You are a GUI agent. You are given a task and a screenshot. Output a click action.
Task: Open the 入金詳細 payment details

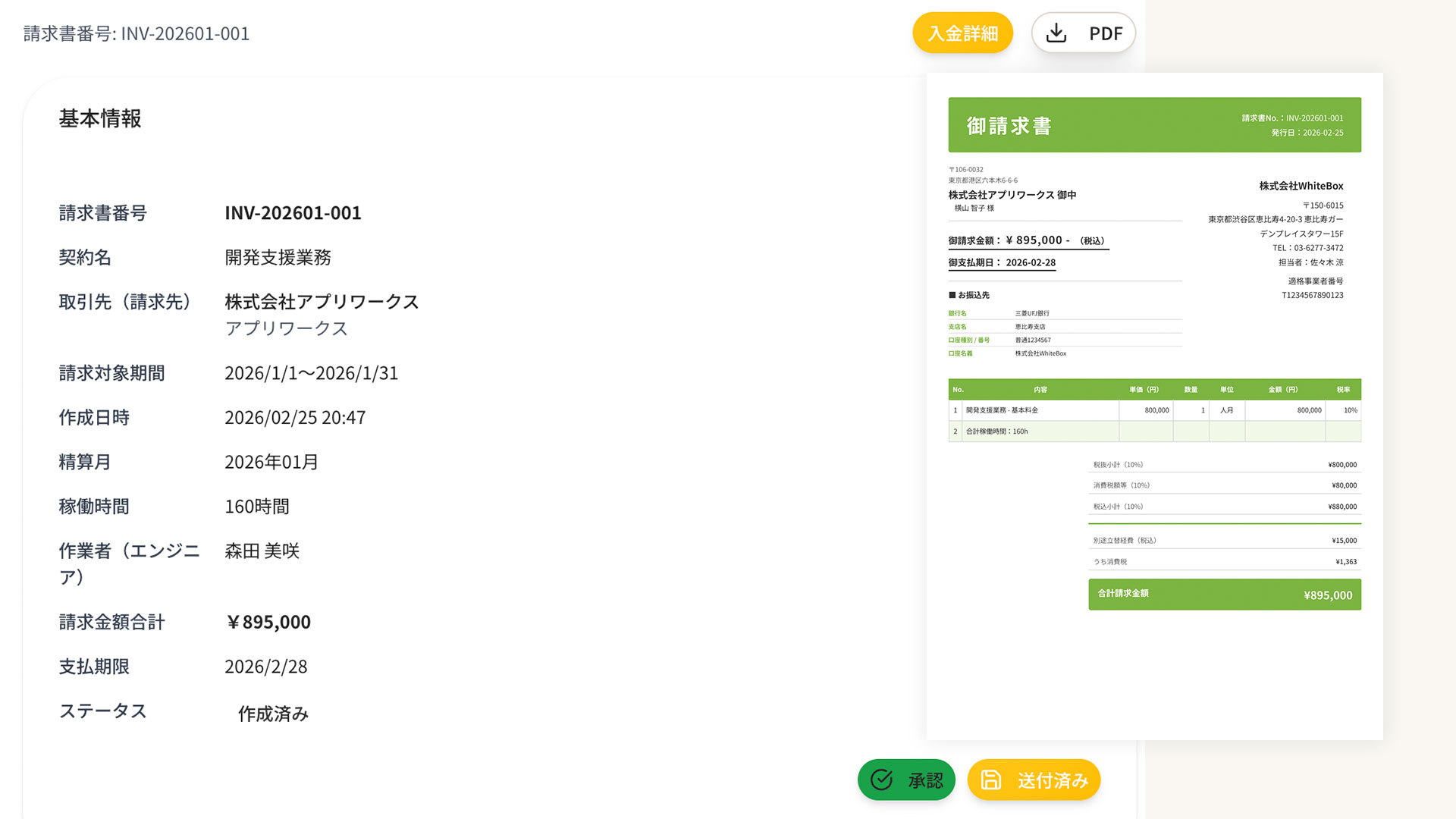click(x=962, y=33)
